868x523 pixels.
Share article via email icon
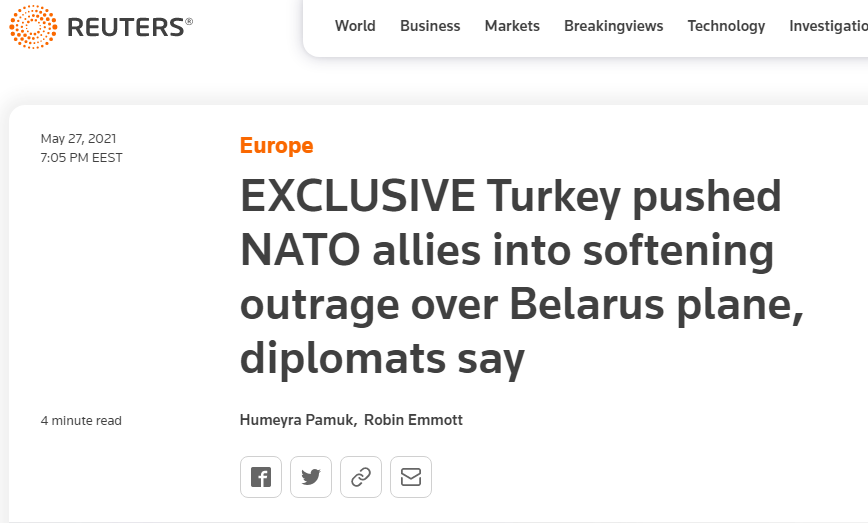411,477
